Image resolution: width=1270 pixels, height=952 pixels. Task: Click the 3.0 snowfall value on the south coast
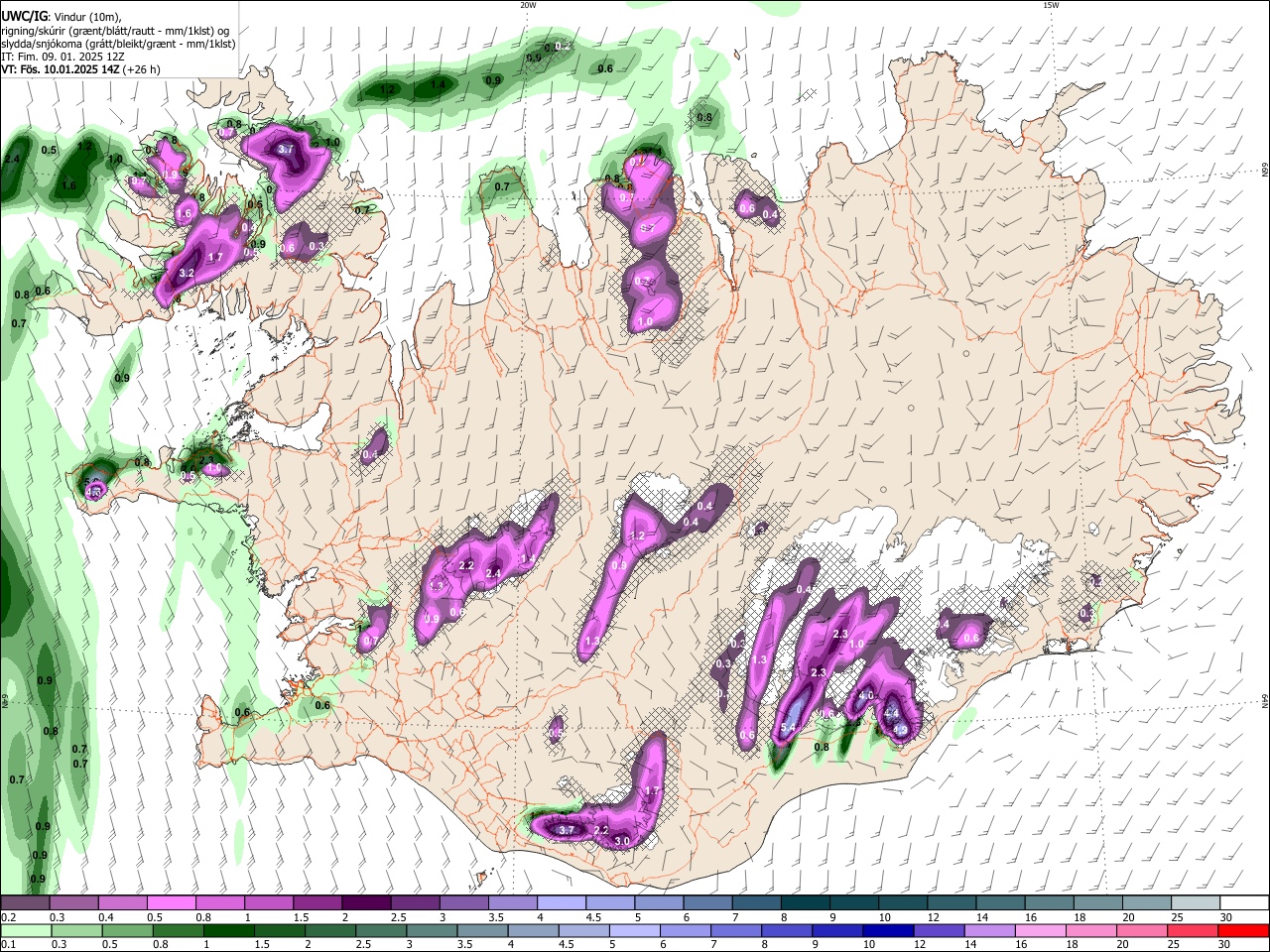tap(623, 841)
